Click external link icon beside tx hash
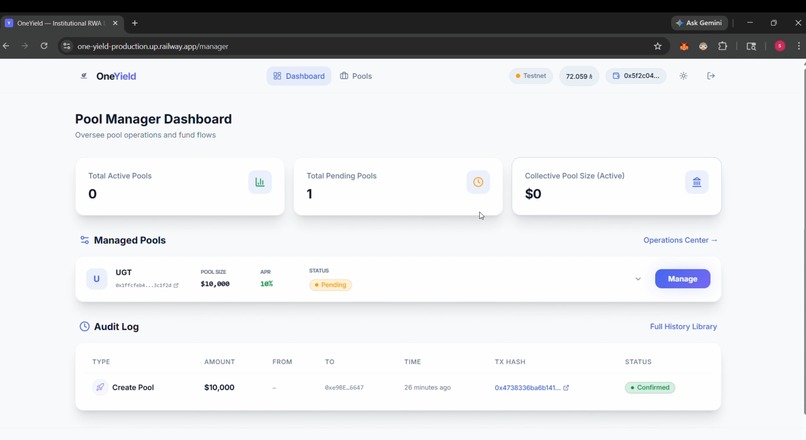Viewport: 806px width, 440px height. point(566,388)
